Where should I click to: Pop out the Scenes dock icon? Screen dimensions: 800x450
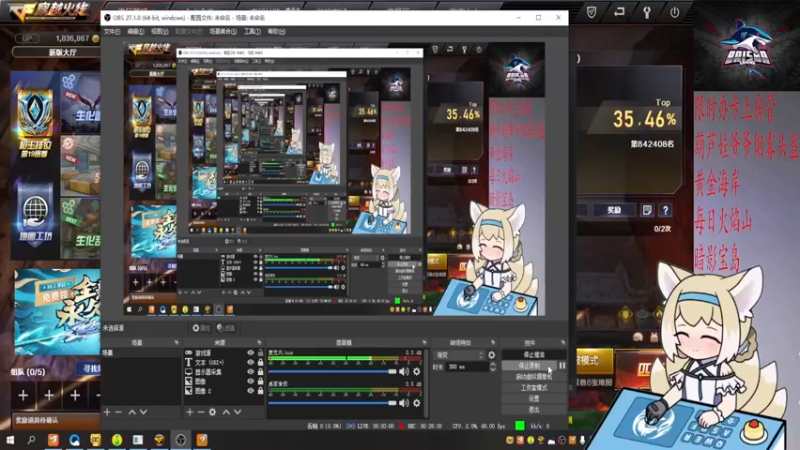tap(177, 342)
